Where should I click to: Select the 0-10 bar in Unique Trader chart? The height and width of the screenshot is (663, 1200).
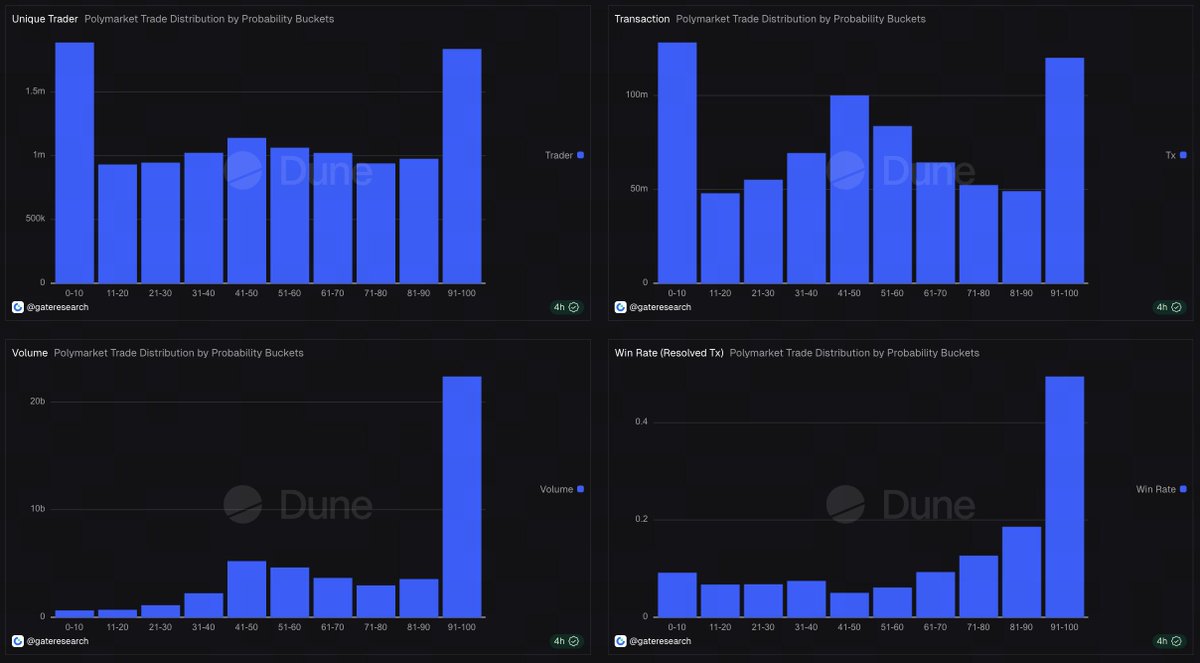(x=73, y=160)
